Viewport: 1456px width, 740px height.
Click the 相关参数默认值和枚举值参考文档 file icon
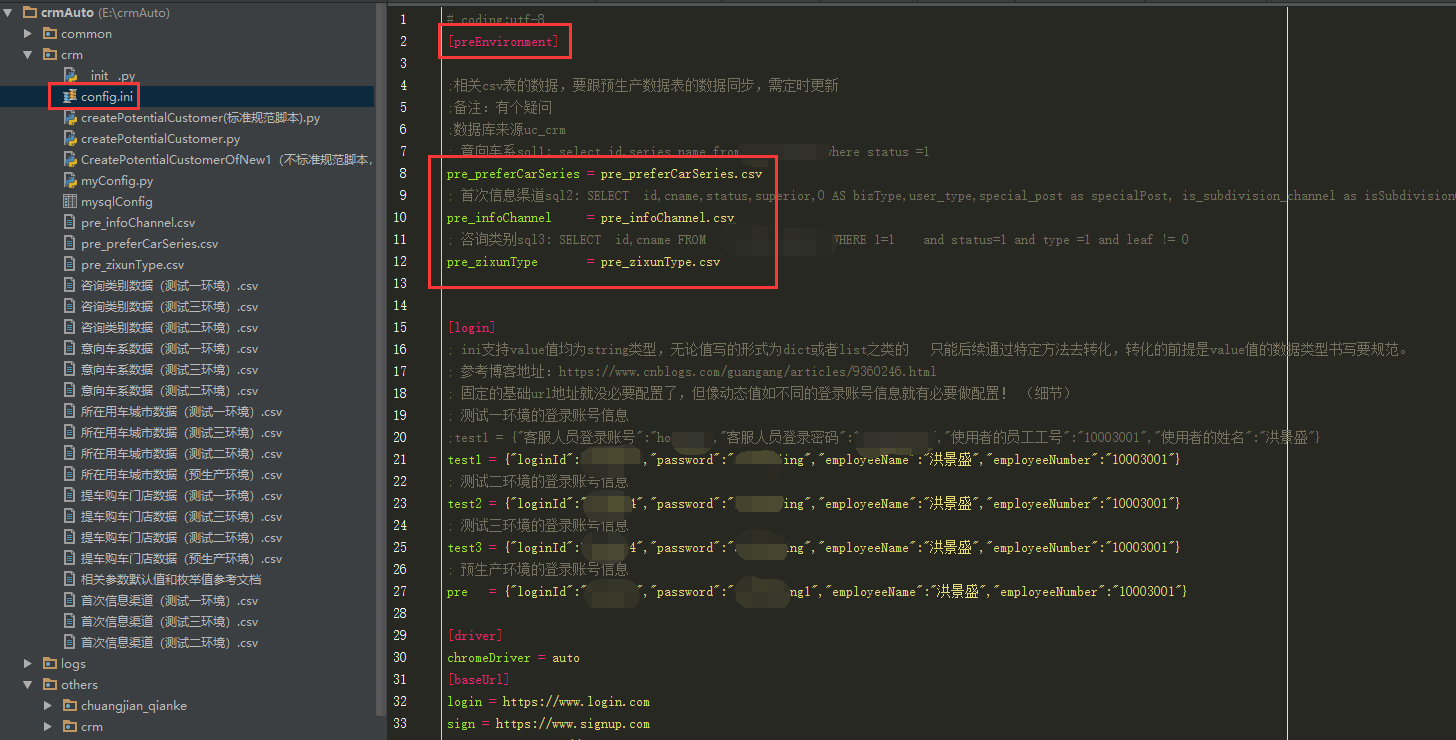(70, 580)
